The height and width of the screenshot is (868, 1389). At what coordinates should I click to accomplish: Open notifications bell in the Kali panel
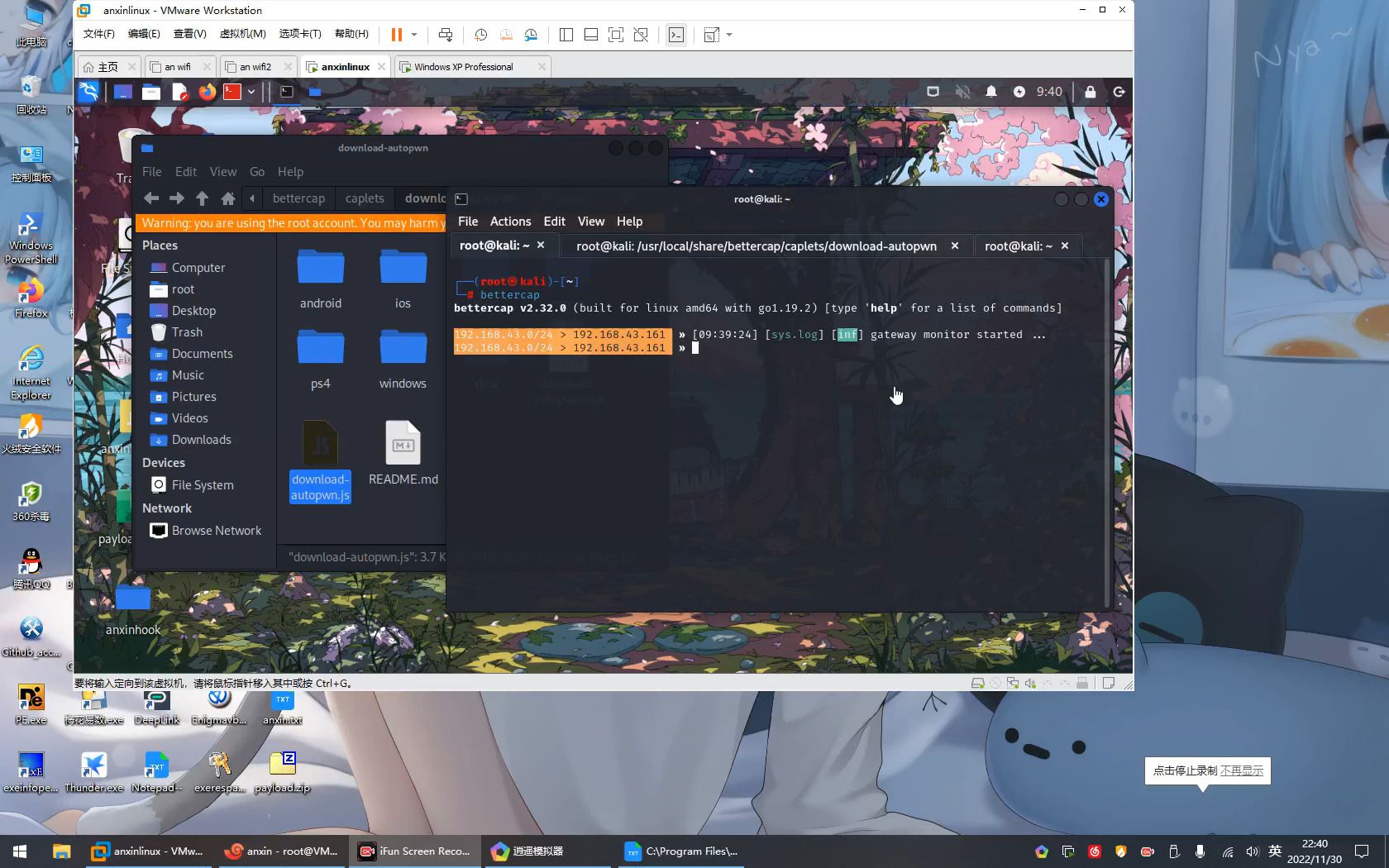[990, 92]
